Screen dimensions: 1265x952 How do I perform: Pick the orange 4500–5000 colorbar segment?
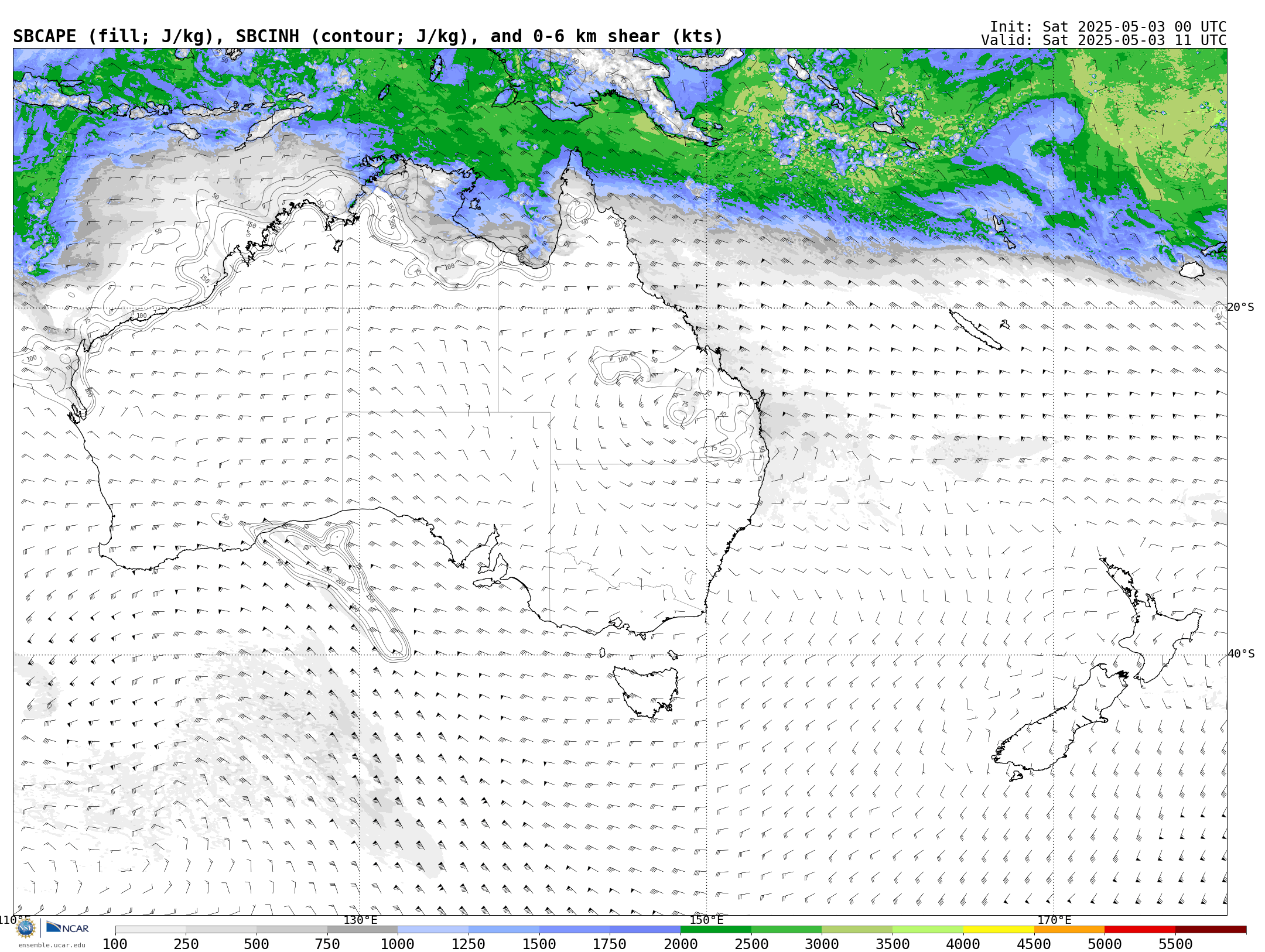coord(1069,929)
